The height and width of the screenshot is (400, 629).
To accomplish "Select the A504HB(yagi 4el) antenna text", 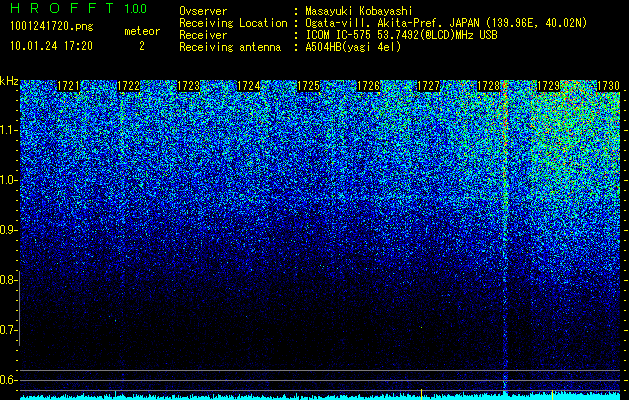I will 353,47.
